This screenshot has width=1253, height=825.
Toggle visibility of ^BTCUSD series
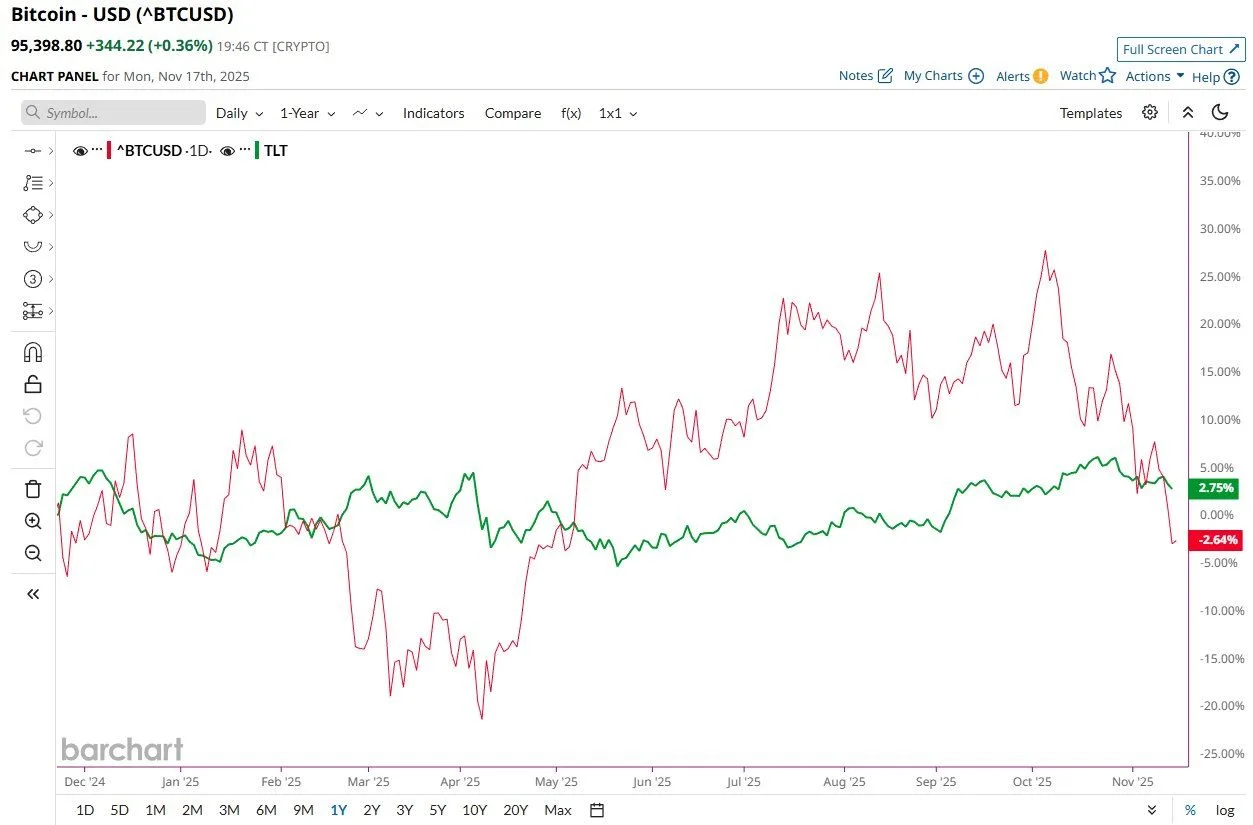pos(80,151)
